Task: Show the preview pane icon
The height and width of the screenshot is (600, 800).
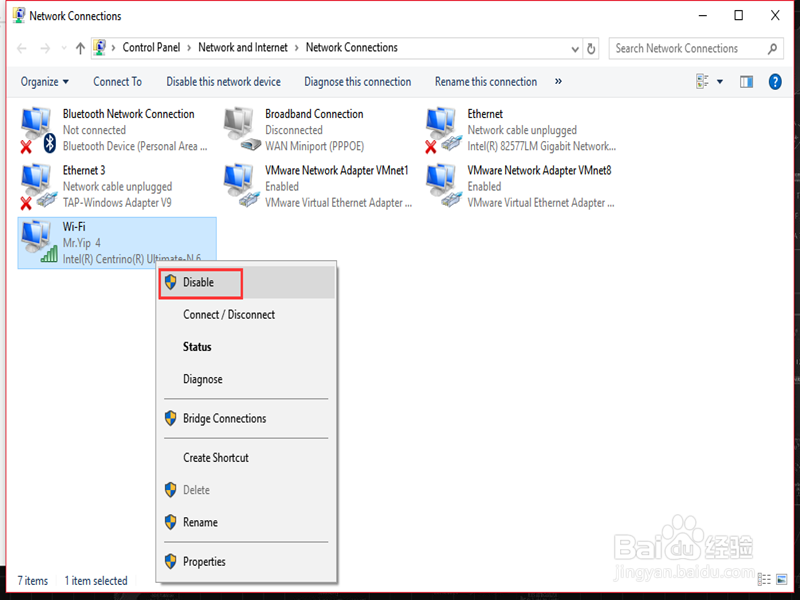Action: tap(746, 82)
